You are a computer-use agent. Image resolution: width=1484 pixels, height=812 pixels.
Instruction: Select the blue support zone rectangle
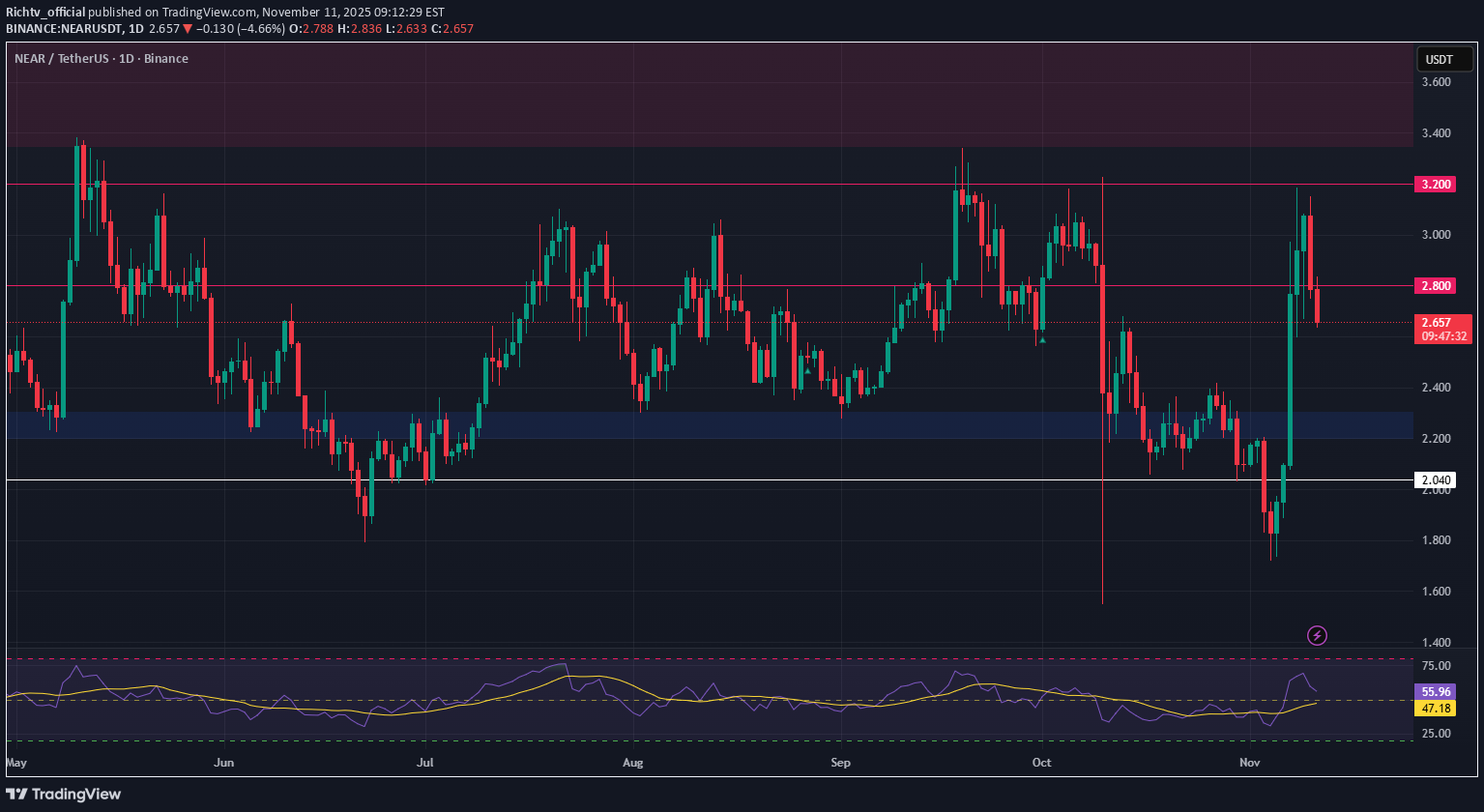(x=677, y=424)
